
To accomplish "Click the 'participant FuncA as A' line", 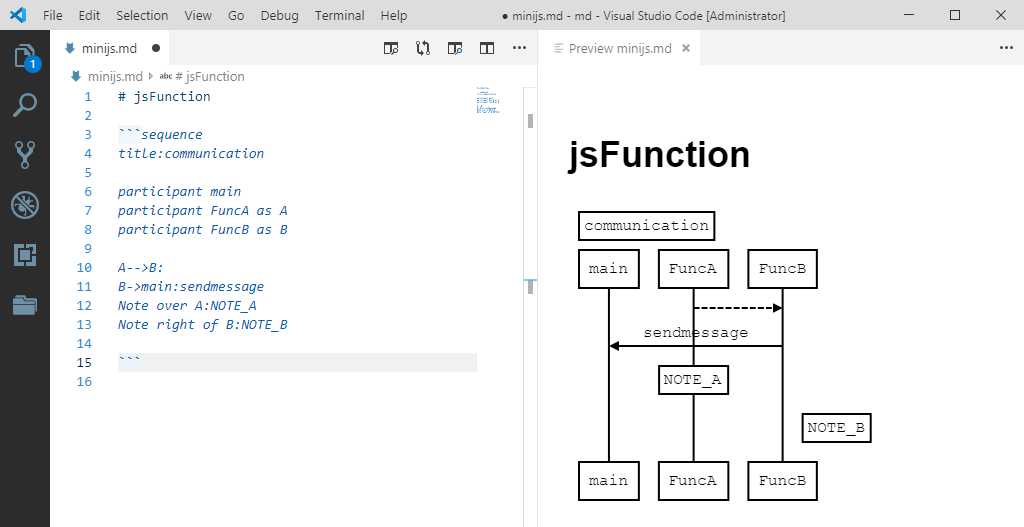I will coord(203,211).
